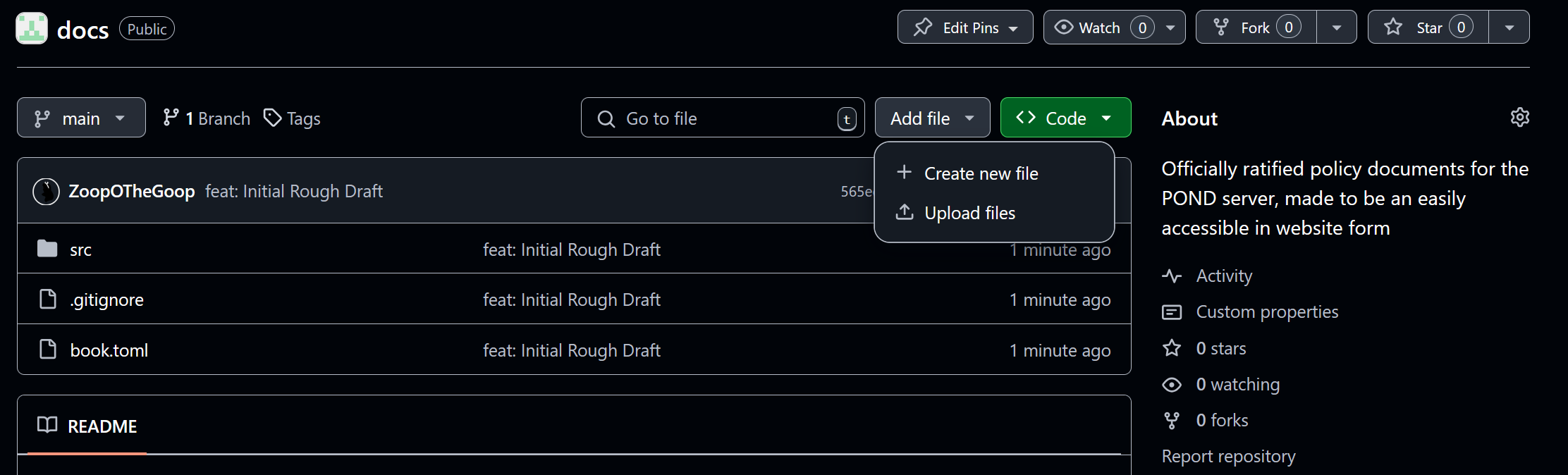This screenshot has width=1568, height=475.
Task: Expand the Edit Pins dropdown
Action: coord(964,27)
